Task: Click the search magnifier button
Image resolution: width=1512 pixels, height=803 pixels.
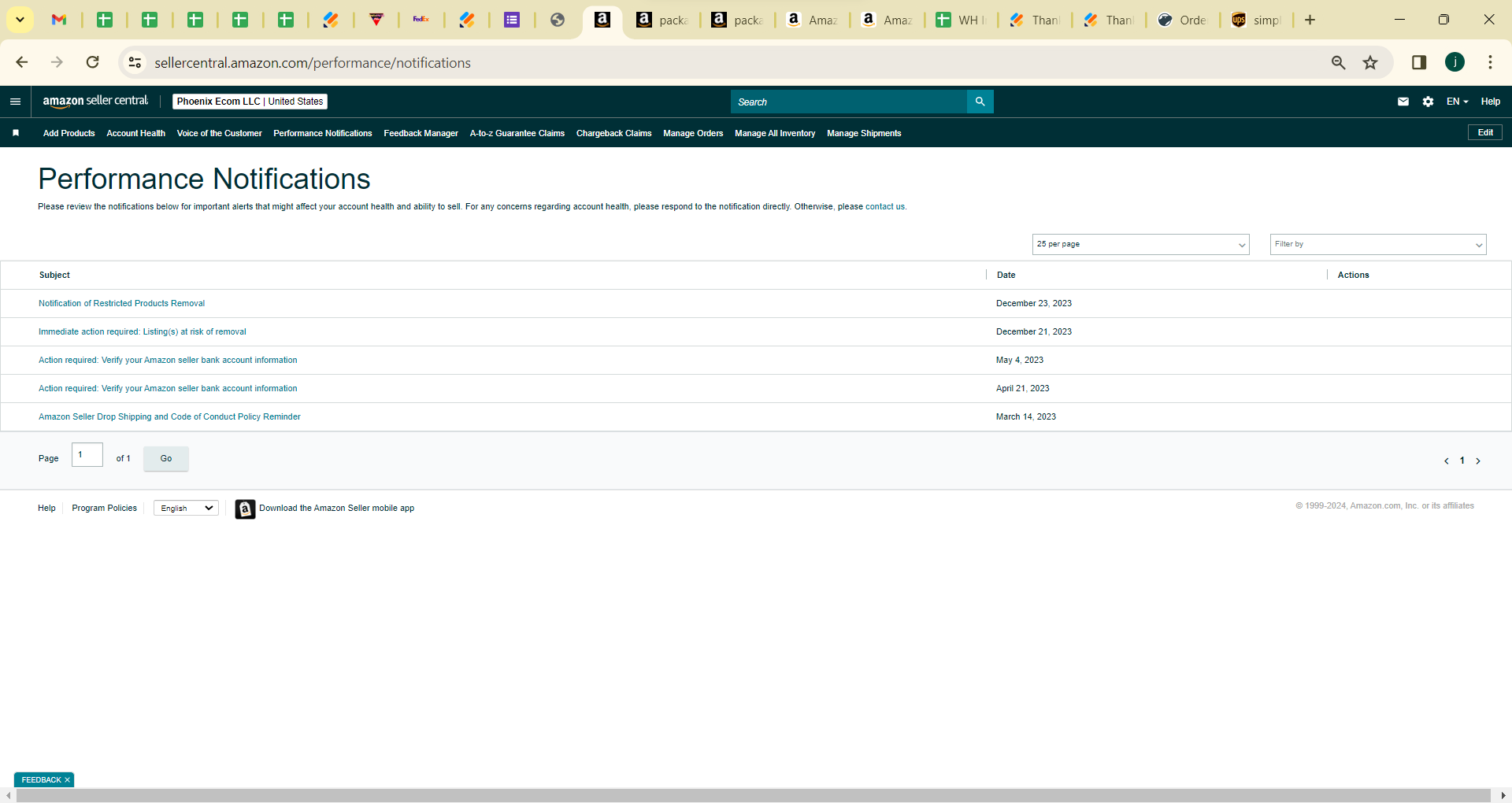Action: coord(980,102)
